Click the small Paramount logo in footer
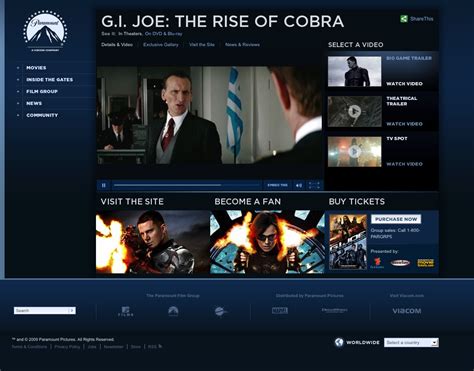Image resolution: width=474 pixels, height=371 pixels. tap(173, 311)
